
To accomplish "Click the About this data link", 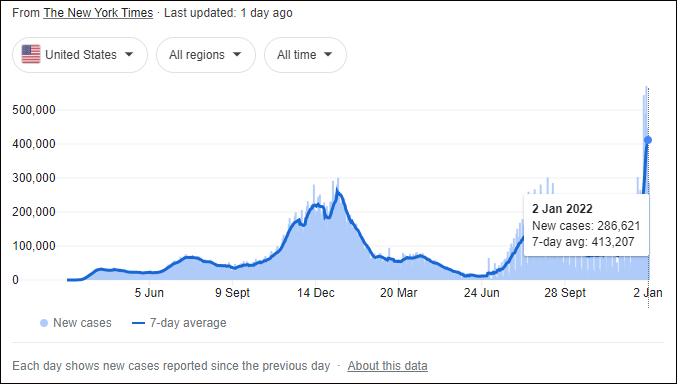I will point(387,366).
